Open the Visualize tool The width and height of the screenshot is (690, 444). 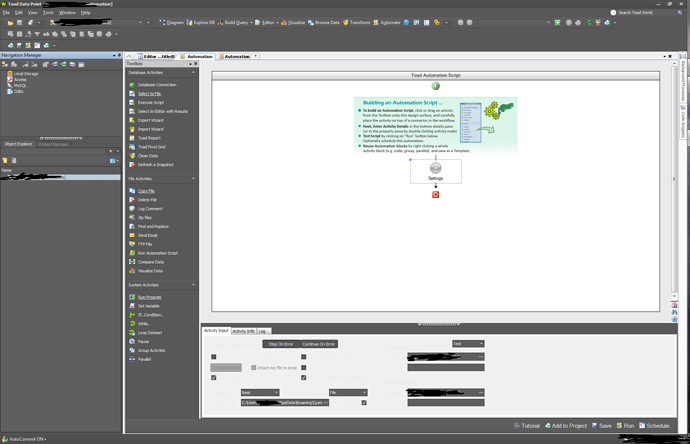[293, 22]
